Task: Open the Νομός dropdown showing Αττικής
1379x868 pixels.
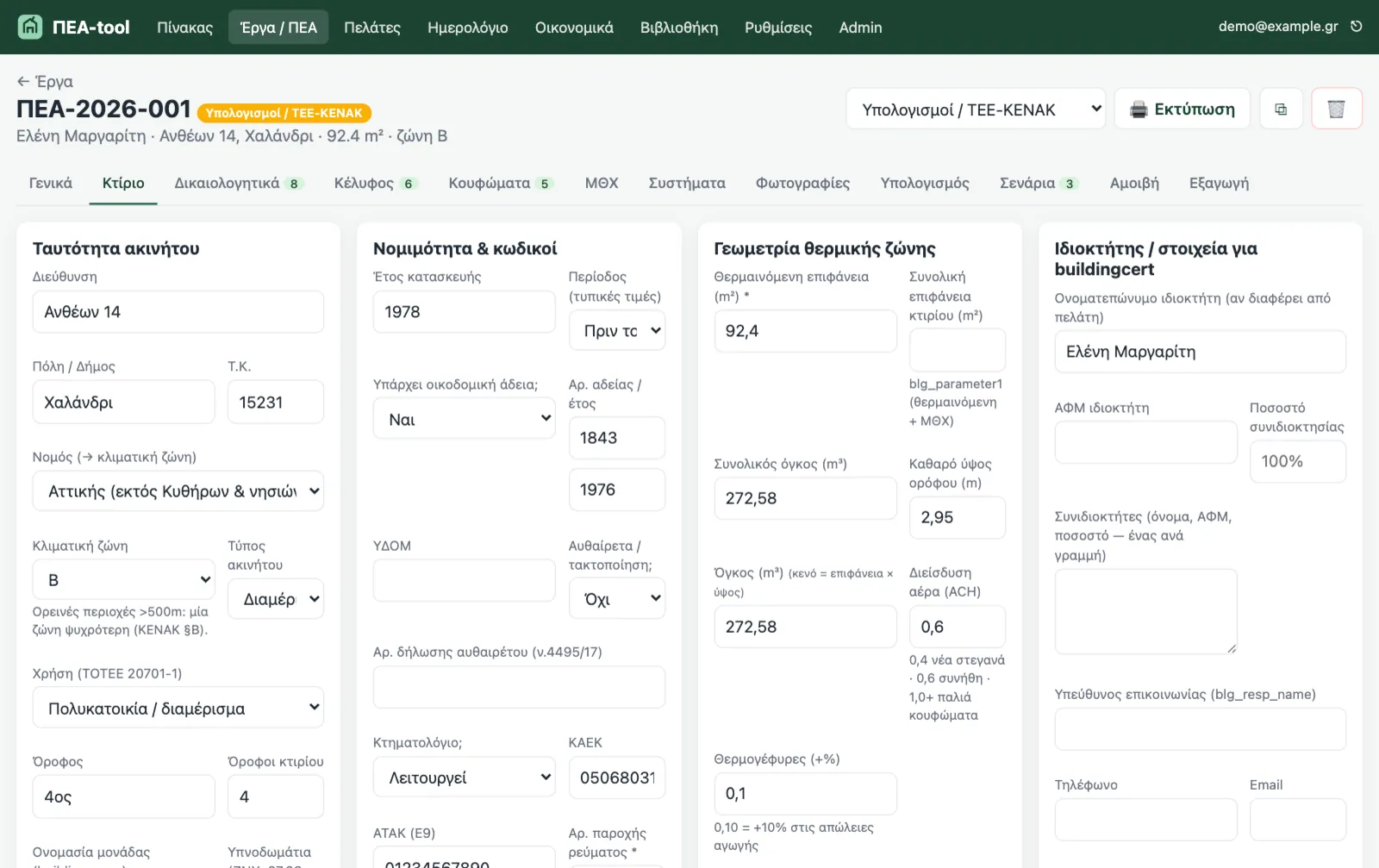Action: 178,490
